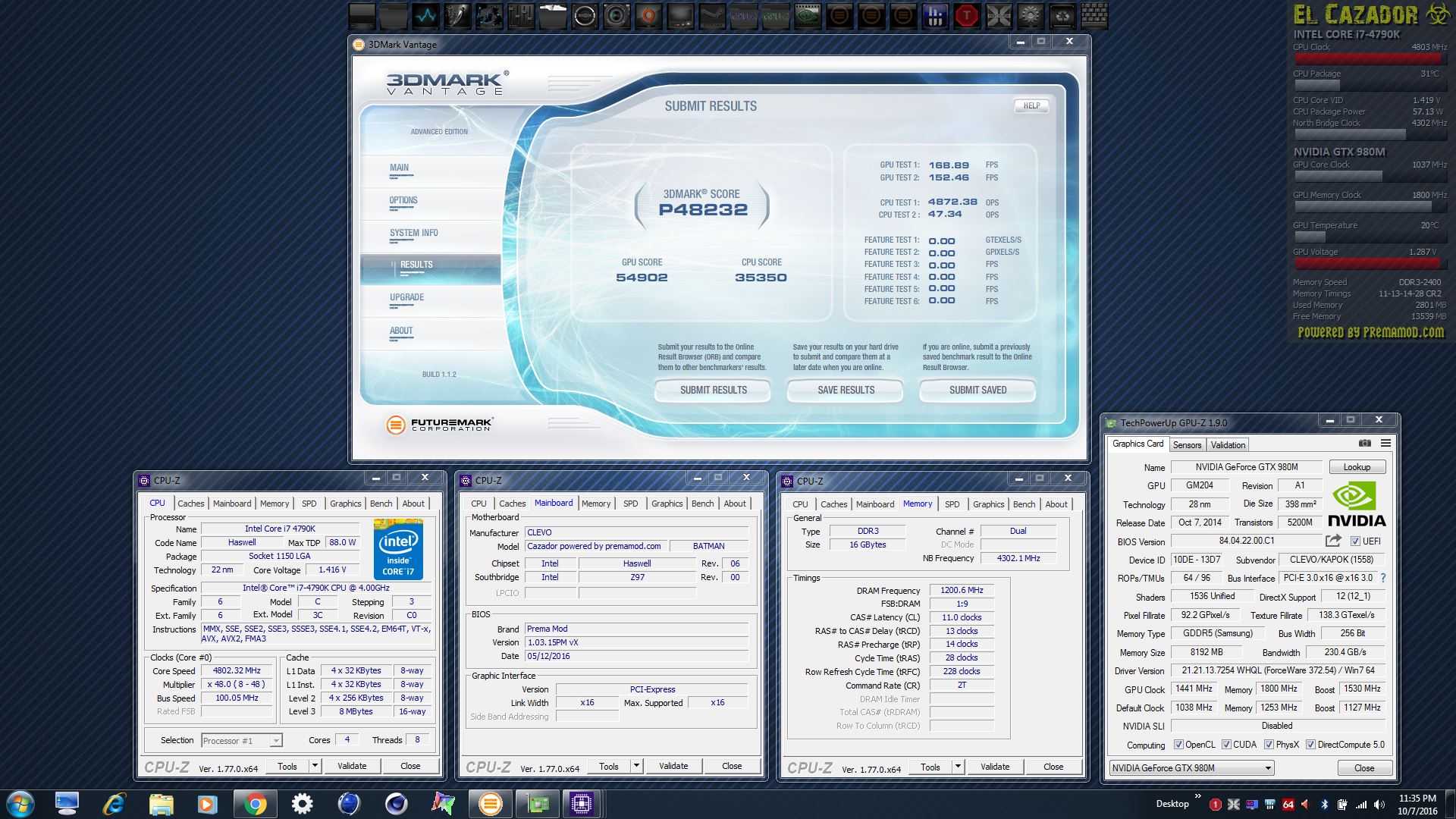Click the Tools button in the leftmost CPU-Z window
The image size is (1456, 819).
pos(287,766)
